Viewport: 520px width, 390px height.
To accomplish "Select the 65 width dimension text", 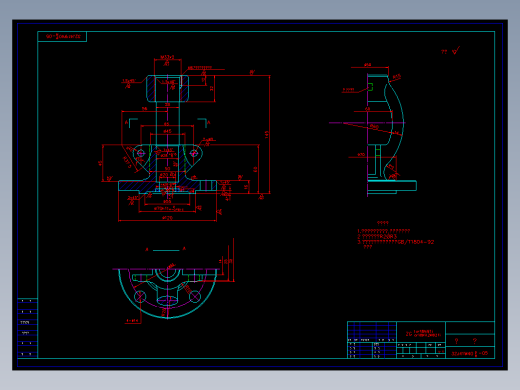I will click(166, 124).
